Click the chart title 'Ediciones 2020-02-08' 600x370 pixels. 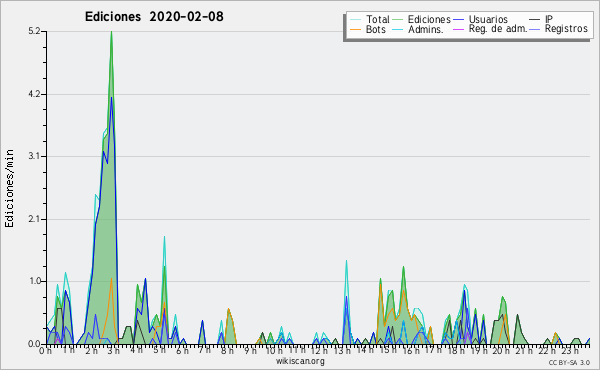[154, 17]
